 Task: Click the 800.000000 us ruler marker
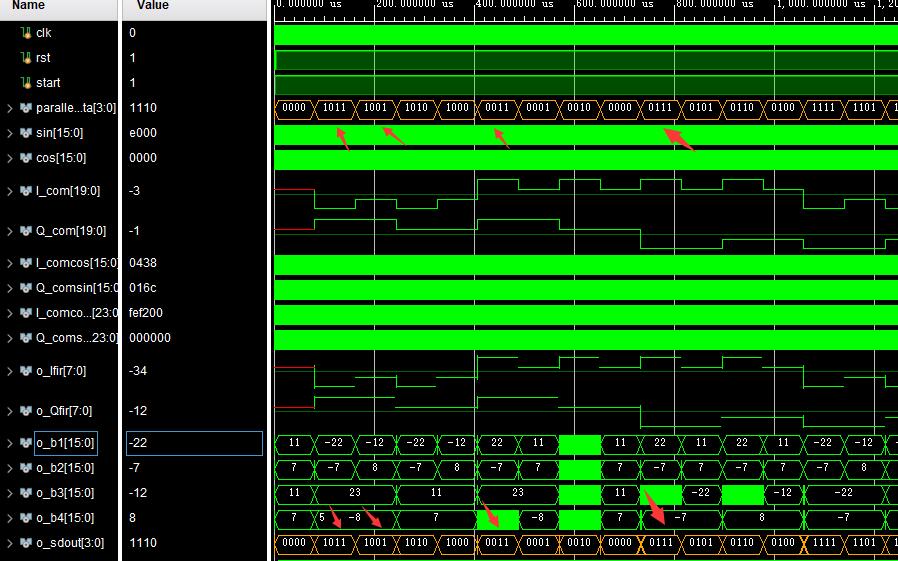(x=715, y=4)
